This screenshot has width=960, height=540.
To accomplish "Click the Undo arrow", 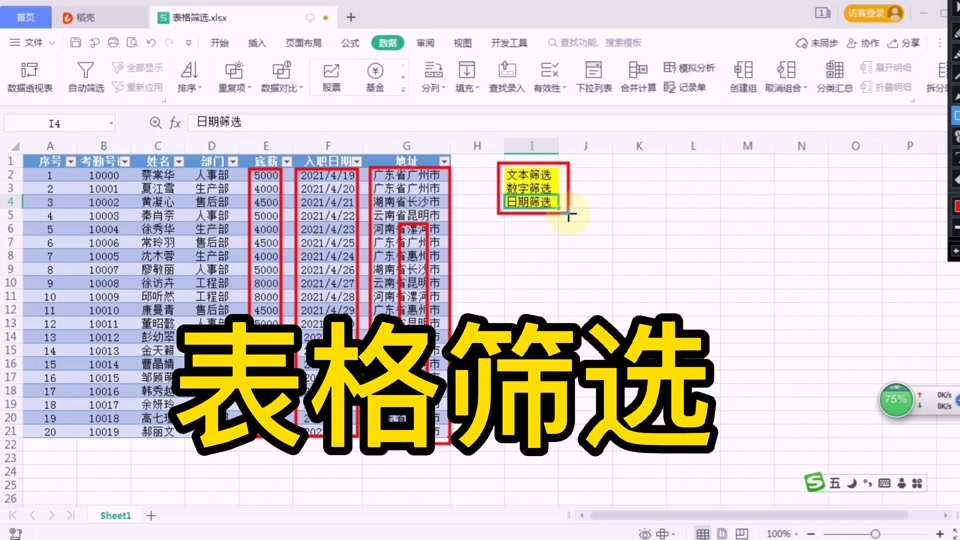I will pyautogui.click(x=151, y=42).
